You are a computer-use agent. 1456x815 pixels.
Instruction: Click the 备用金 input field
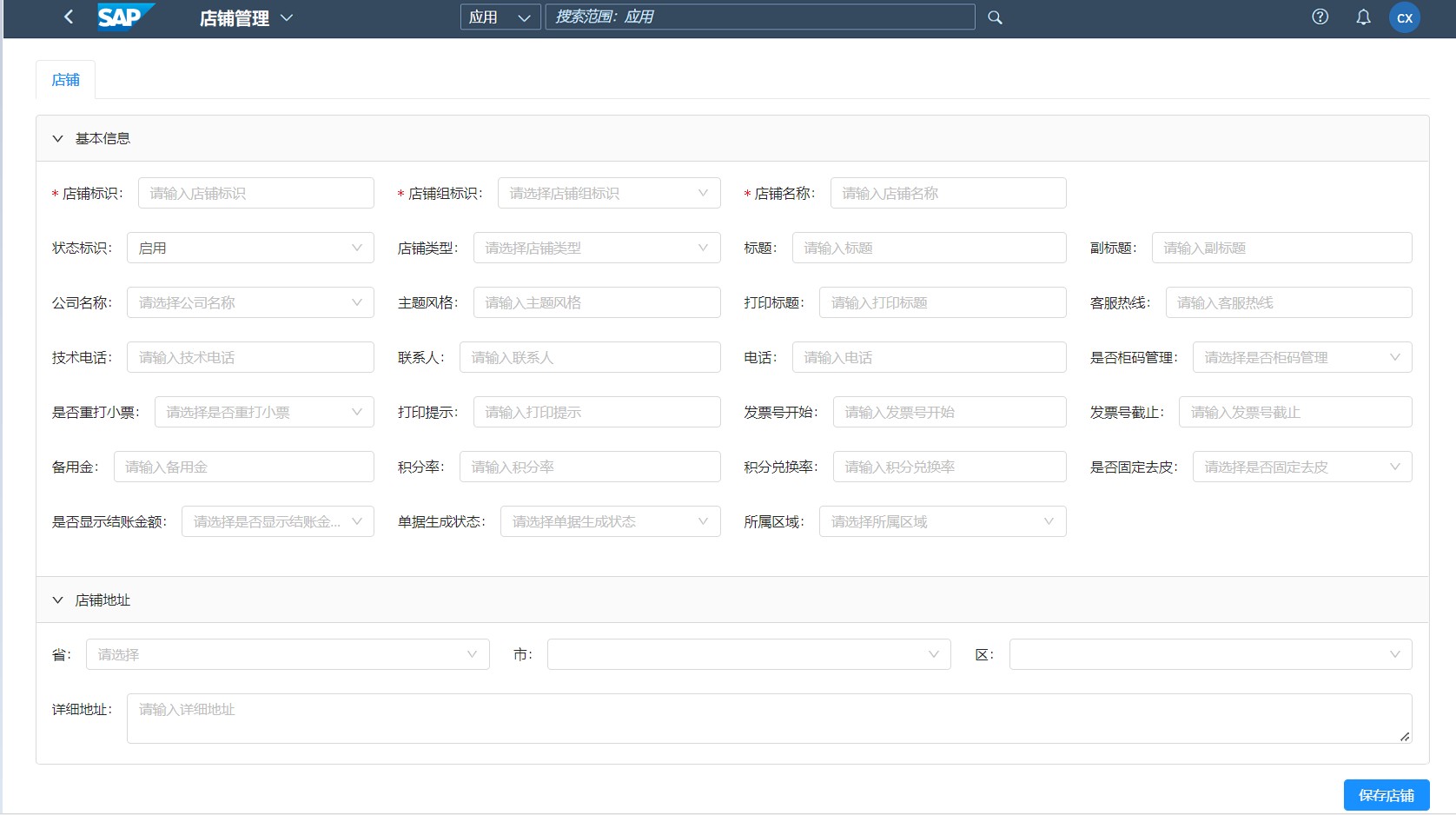click(x=243, y=467)
